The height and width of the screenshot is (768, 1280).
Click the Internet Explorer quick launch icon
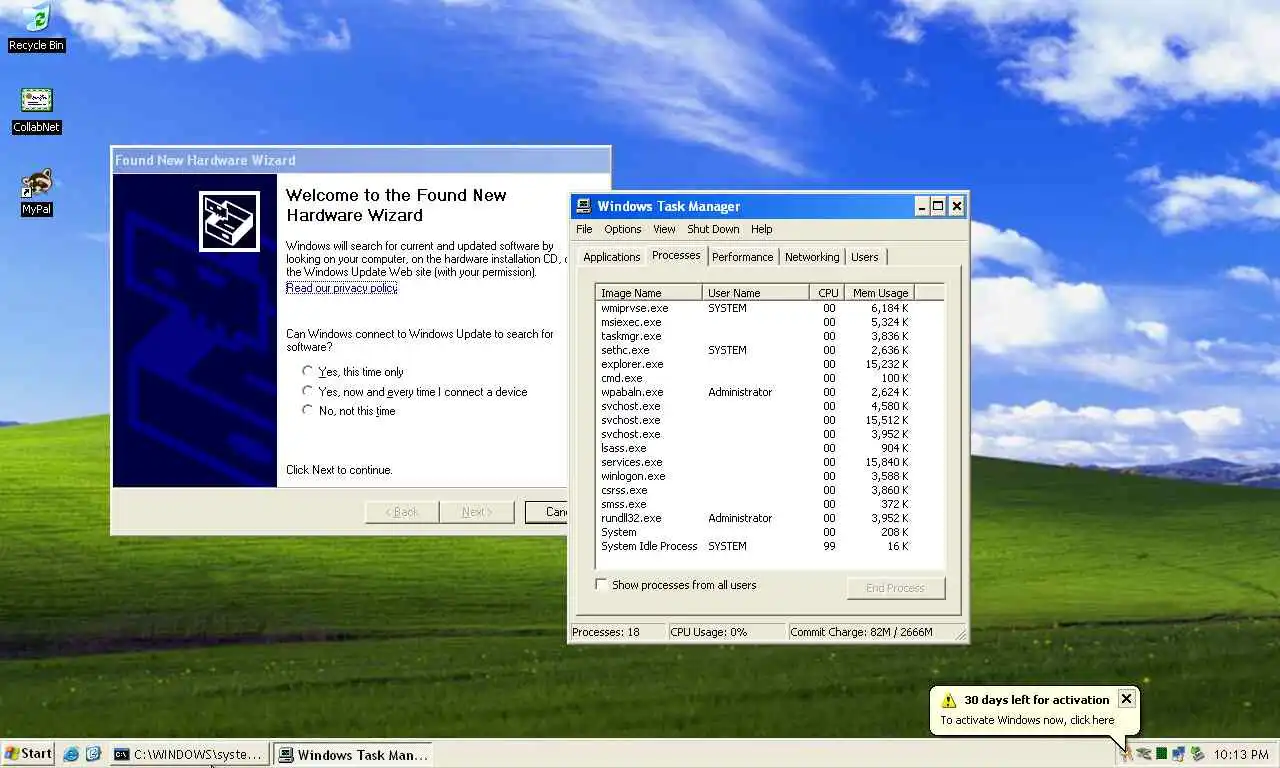[x=71, y=754]
